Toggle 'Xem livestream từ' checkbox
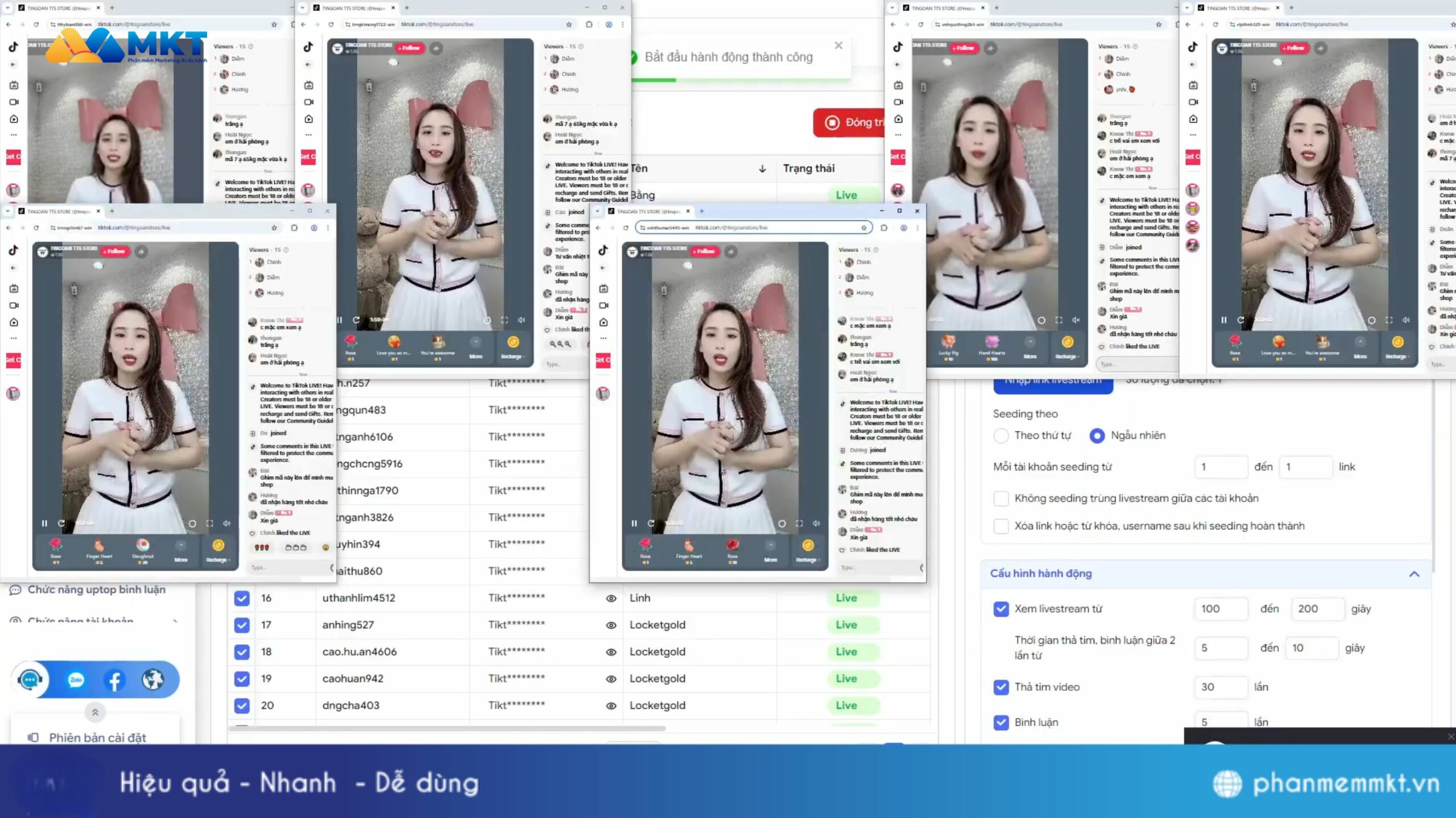 (x=1001, y=609)
